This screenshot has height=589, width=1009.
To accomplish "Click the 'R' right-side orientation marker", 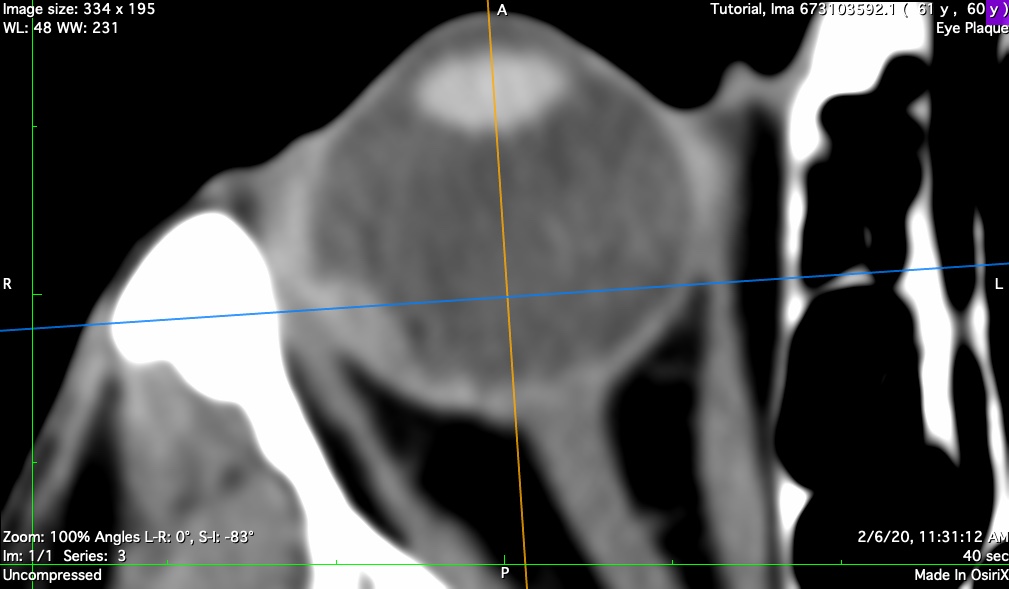I will pos(8,284).
